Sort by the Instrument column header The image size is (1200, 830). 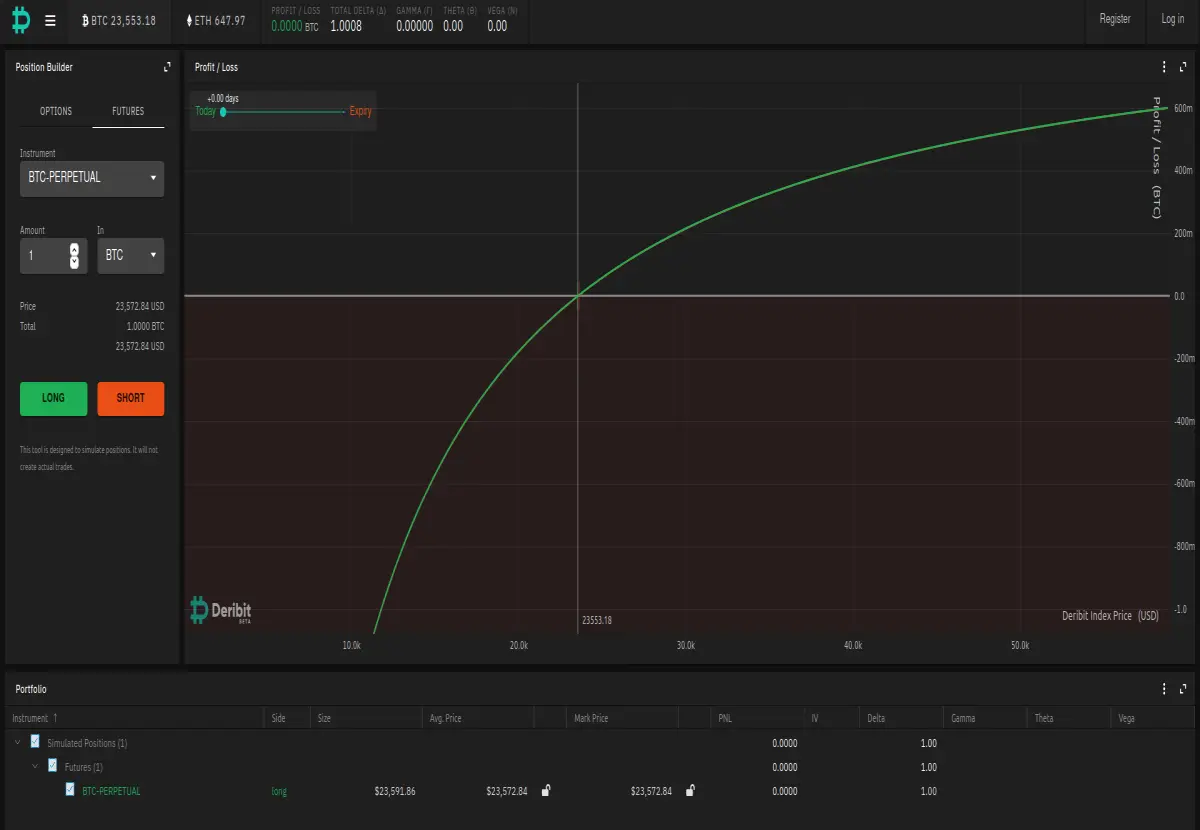(135, 718)
